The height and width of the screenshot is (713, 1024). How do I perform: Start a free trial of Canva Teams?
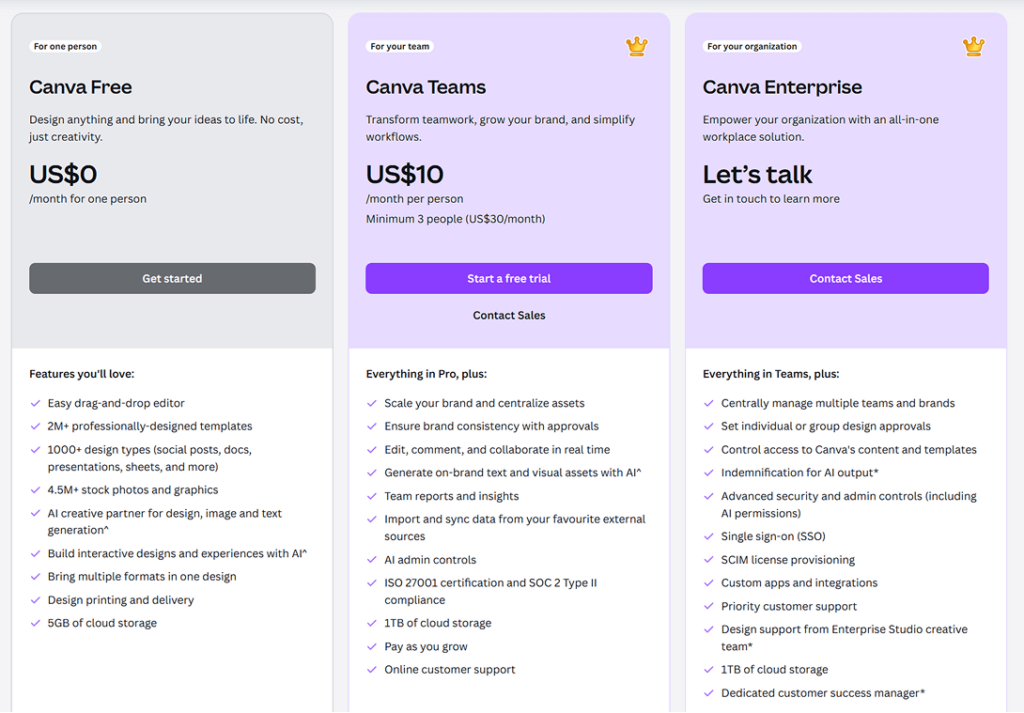(x=509, y=279)
